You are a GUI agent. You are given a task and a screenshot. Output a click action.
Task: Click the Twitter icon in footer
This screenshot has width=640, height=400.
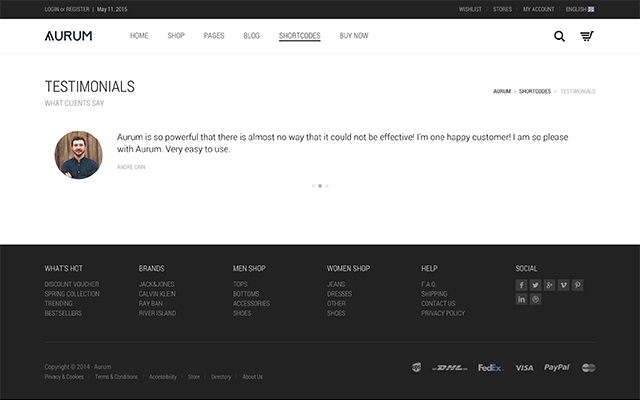(536, 285)
